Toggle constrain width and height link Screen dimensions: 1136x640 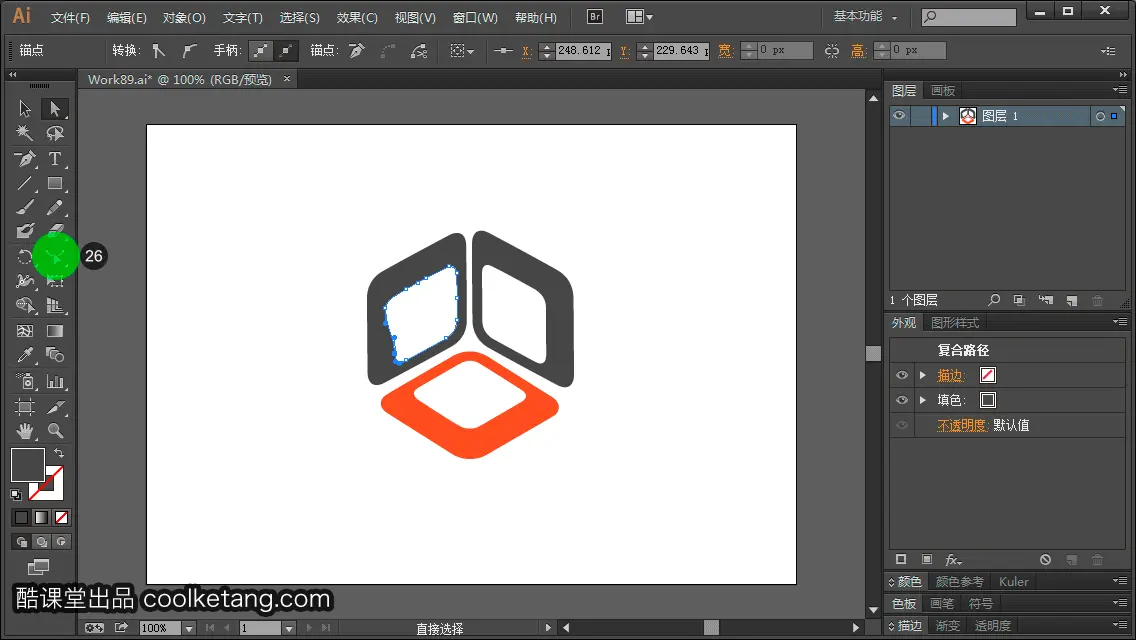click(832, 51)
